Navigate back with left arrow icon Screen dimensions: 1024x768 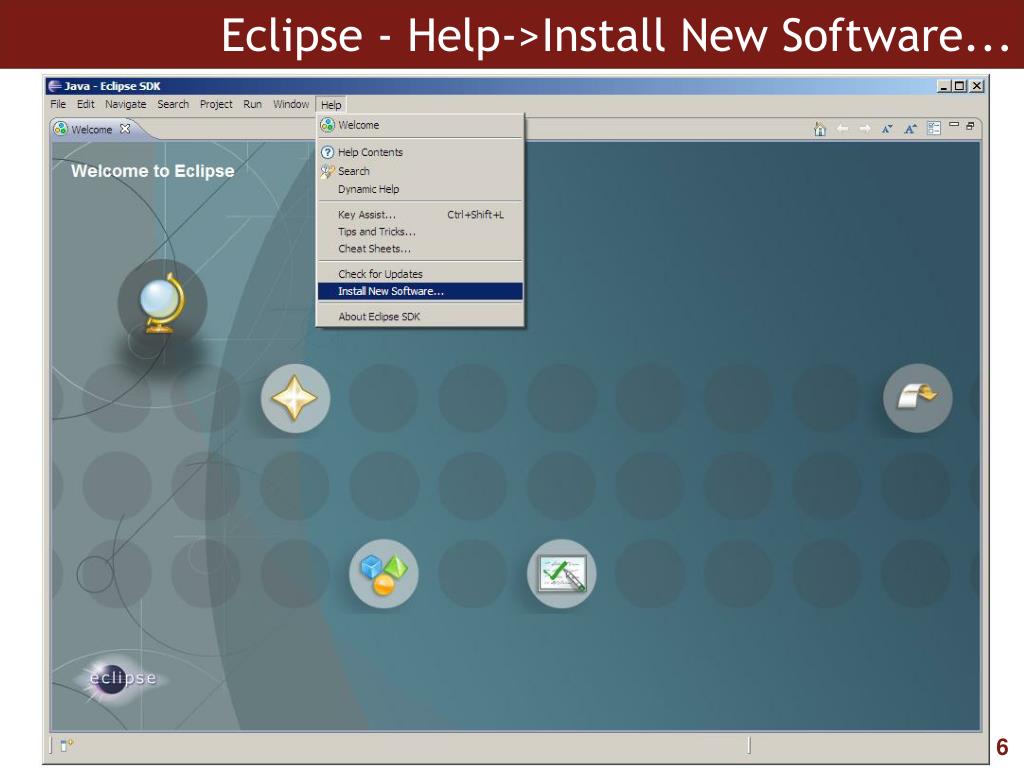tap(842, 129)
